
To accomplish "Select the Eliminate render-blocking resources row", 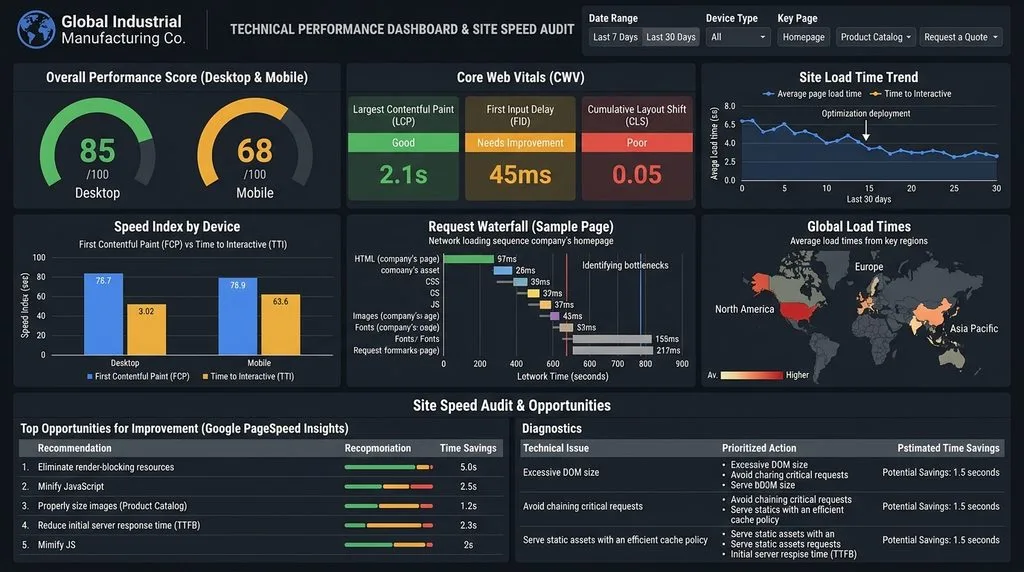I will (261, 467).
